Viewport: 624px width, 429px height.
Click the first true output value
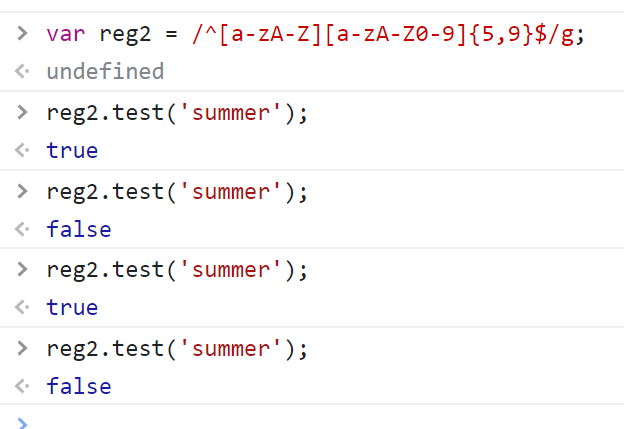click(x=72, y=151)
